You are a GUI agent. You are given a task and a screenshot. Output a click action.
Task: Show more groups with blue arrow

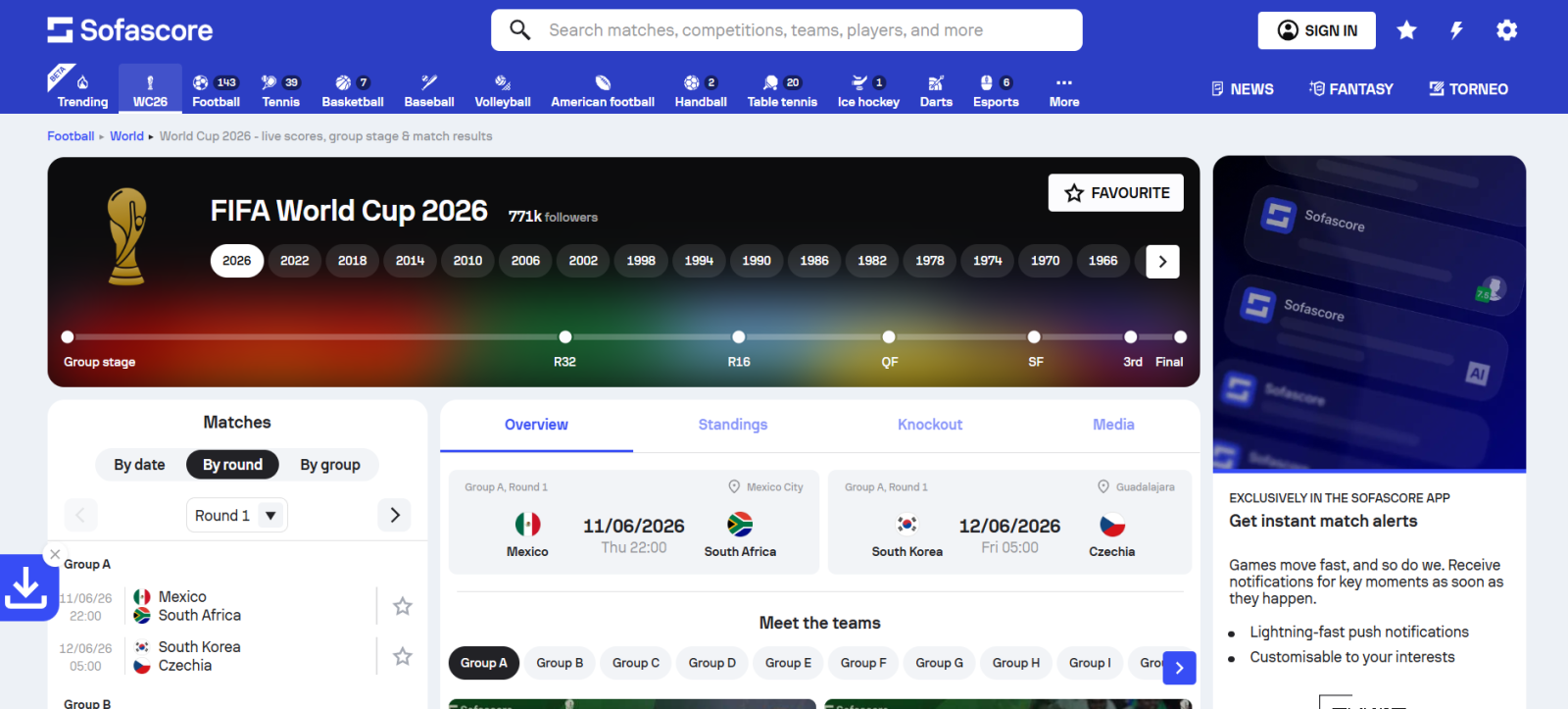pos(1179,668)
